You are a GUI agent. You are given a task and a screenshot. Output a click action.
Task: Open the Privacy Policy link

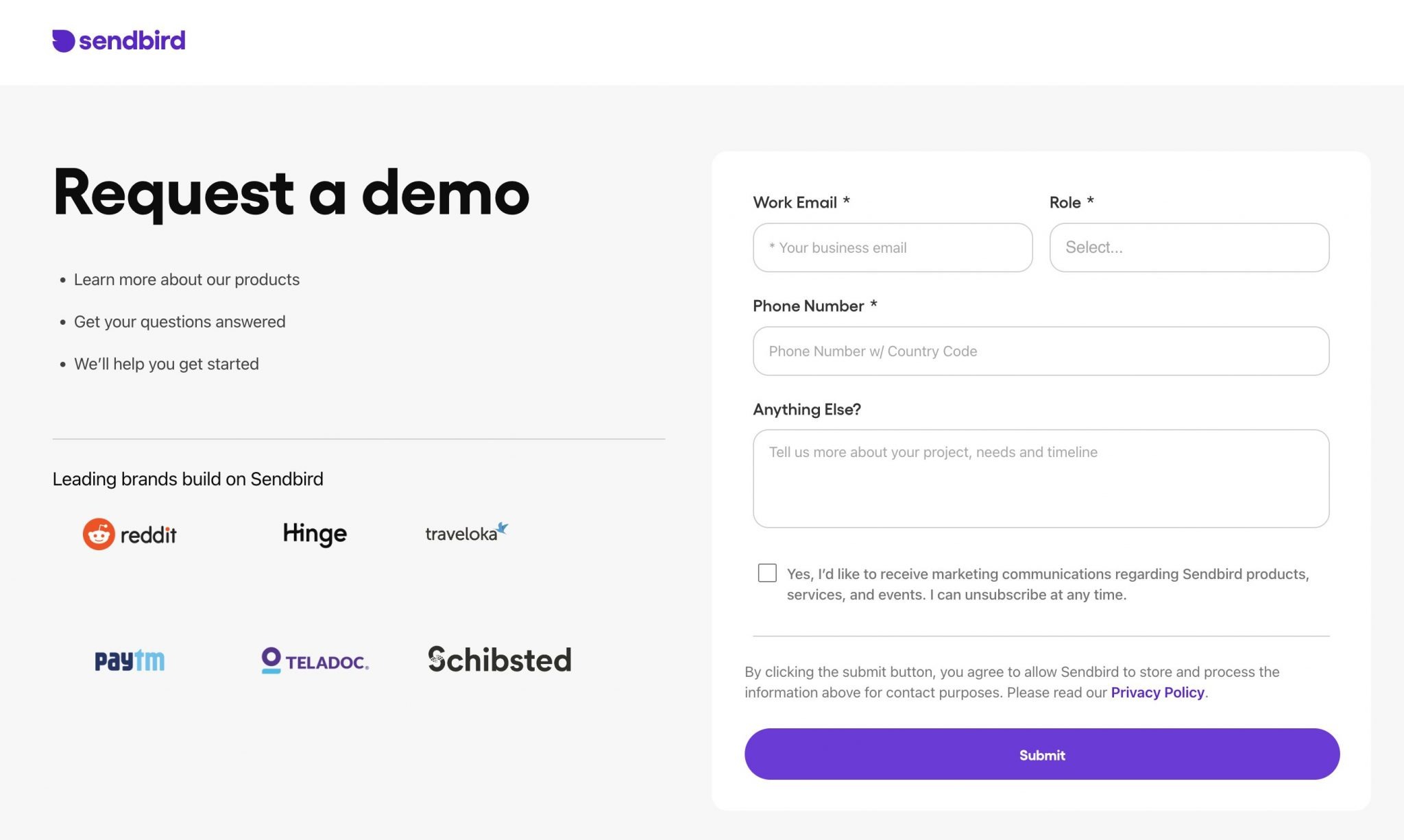click(1157, 692)
